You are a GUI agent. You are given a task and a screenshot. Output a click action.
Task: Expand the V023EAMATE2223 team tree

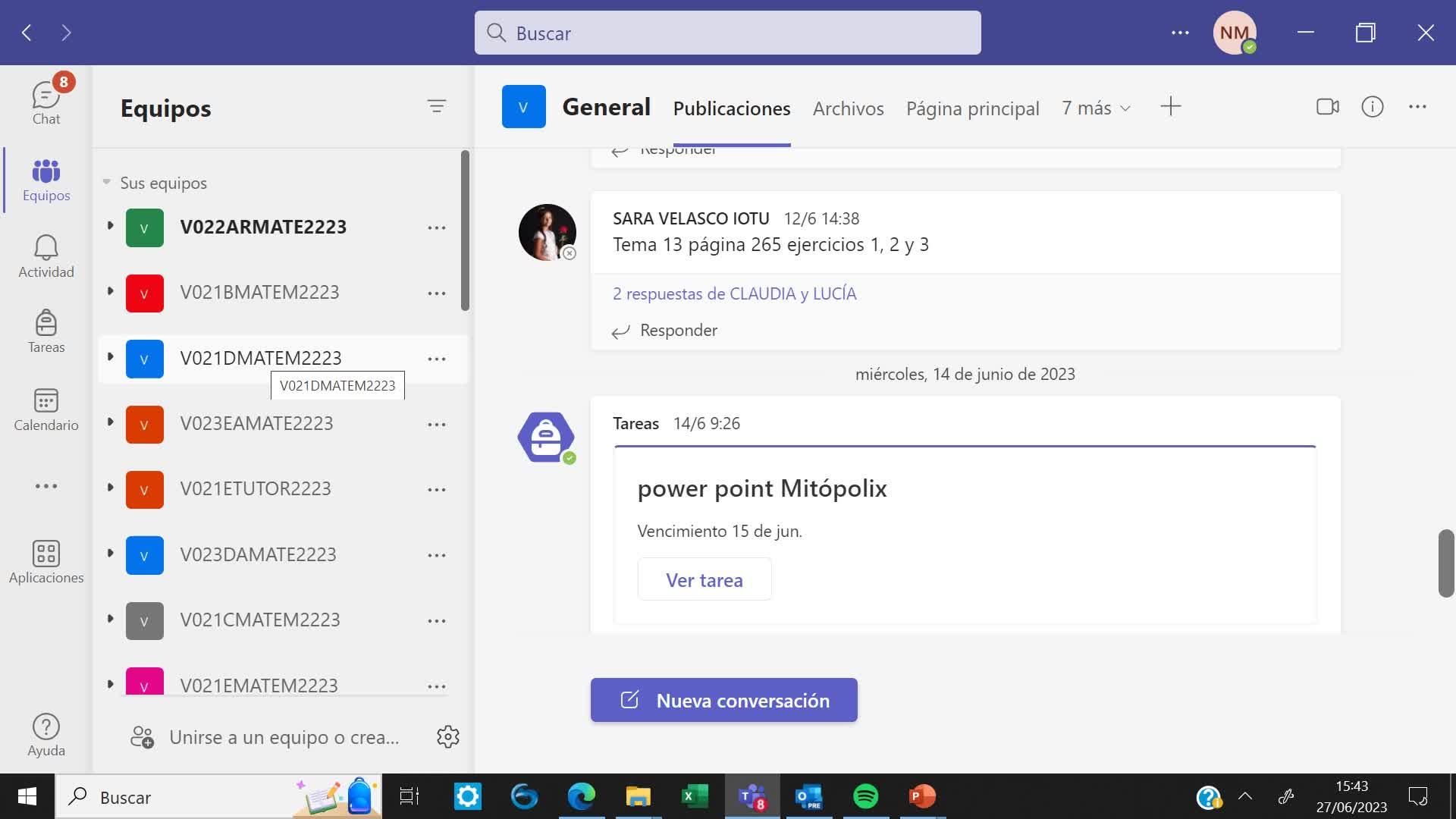[110, 422]
